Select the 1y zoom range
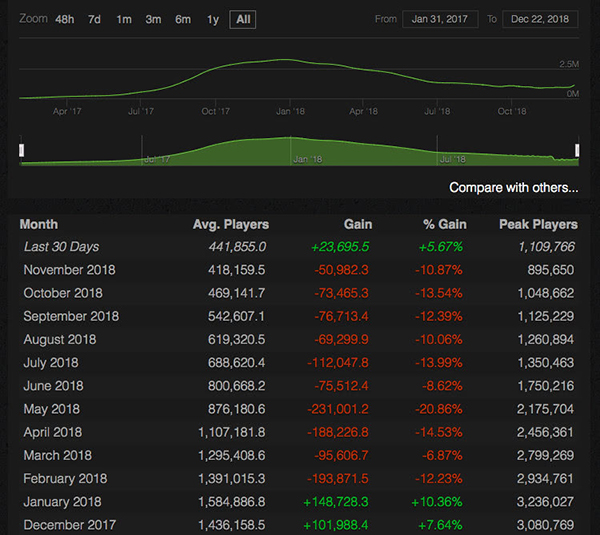The width and height of the screenshot is (600, 535). (212, 19)
